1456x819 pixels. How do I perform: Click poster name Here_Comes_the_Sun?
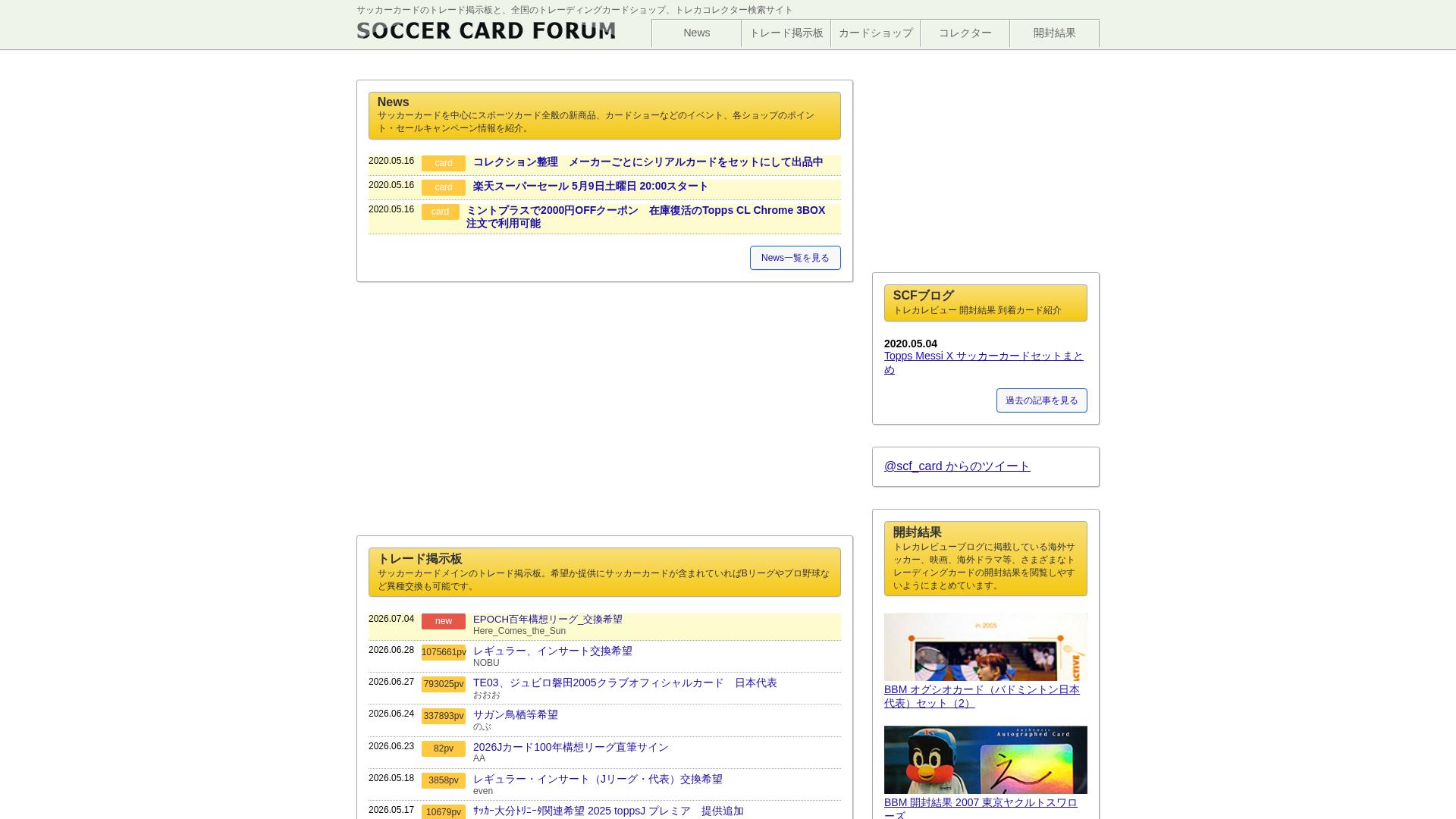pos(519,632)
